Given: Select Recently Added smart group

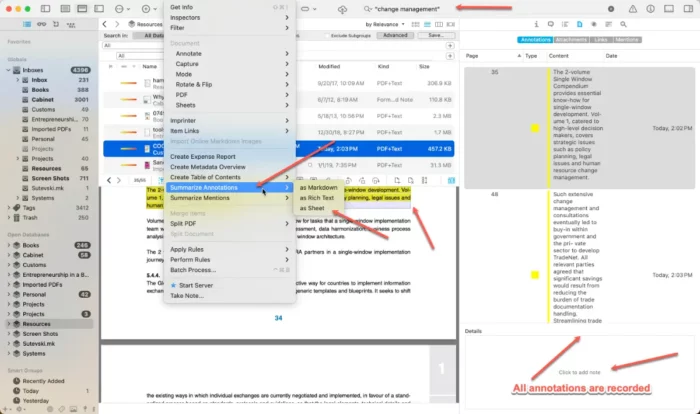Looking at the screenshot, I should [43, 381].
